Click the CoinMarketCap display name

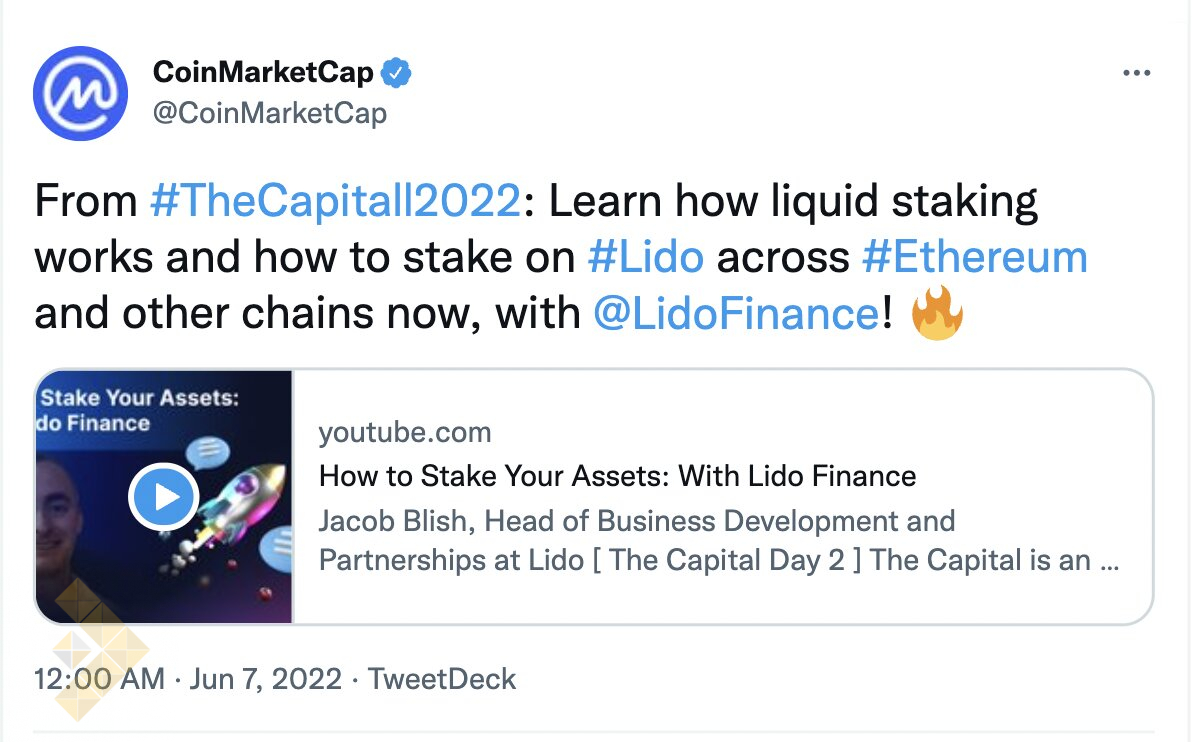(263, 73)
